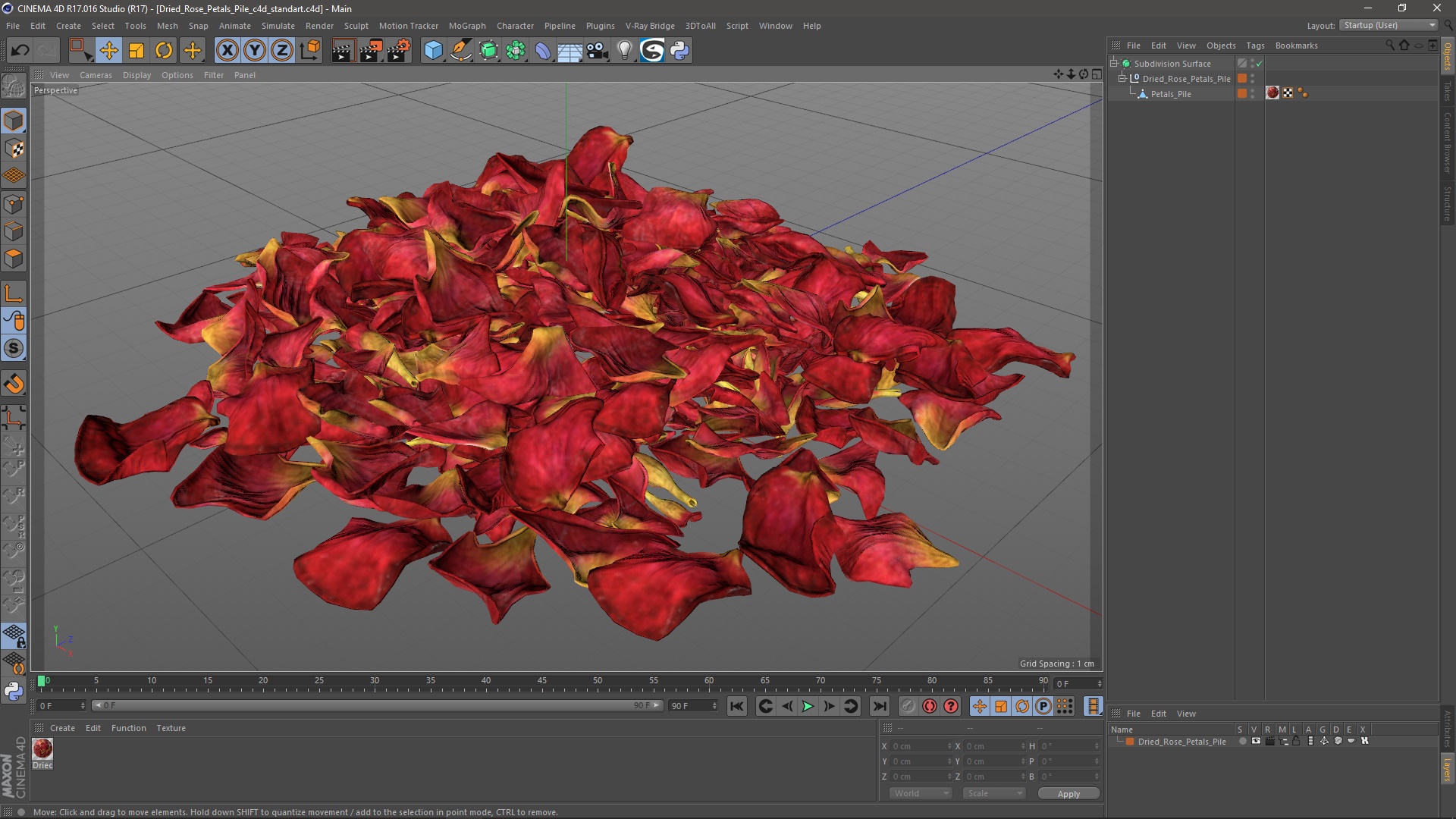Add a Cube primitive object

(433, 51)
